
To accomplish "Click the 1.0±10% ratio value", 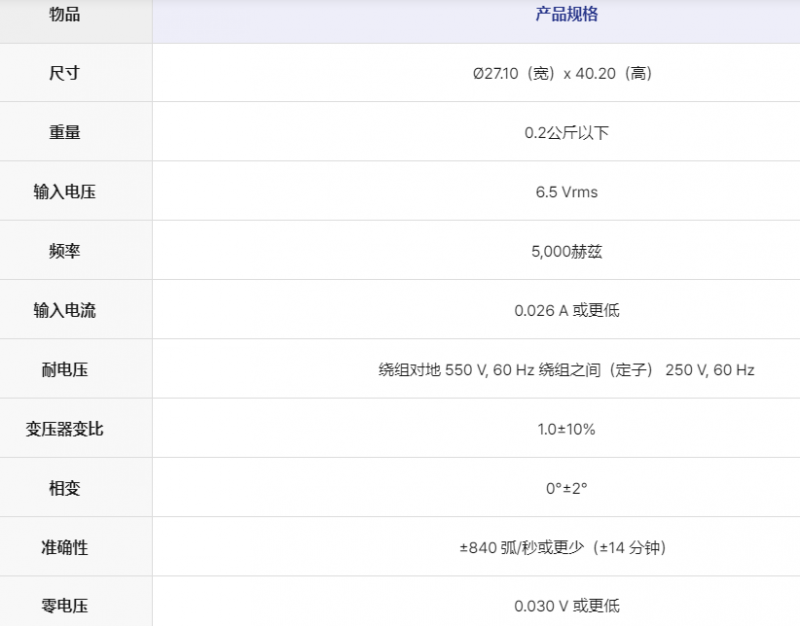I will pos(566,429).
